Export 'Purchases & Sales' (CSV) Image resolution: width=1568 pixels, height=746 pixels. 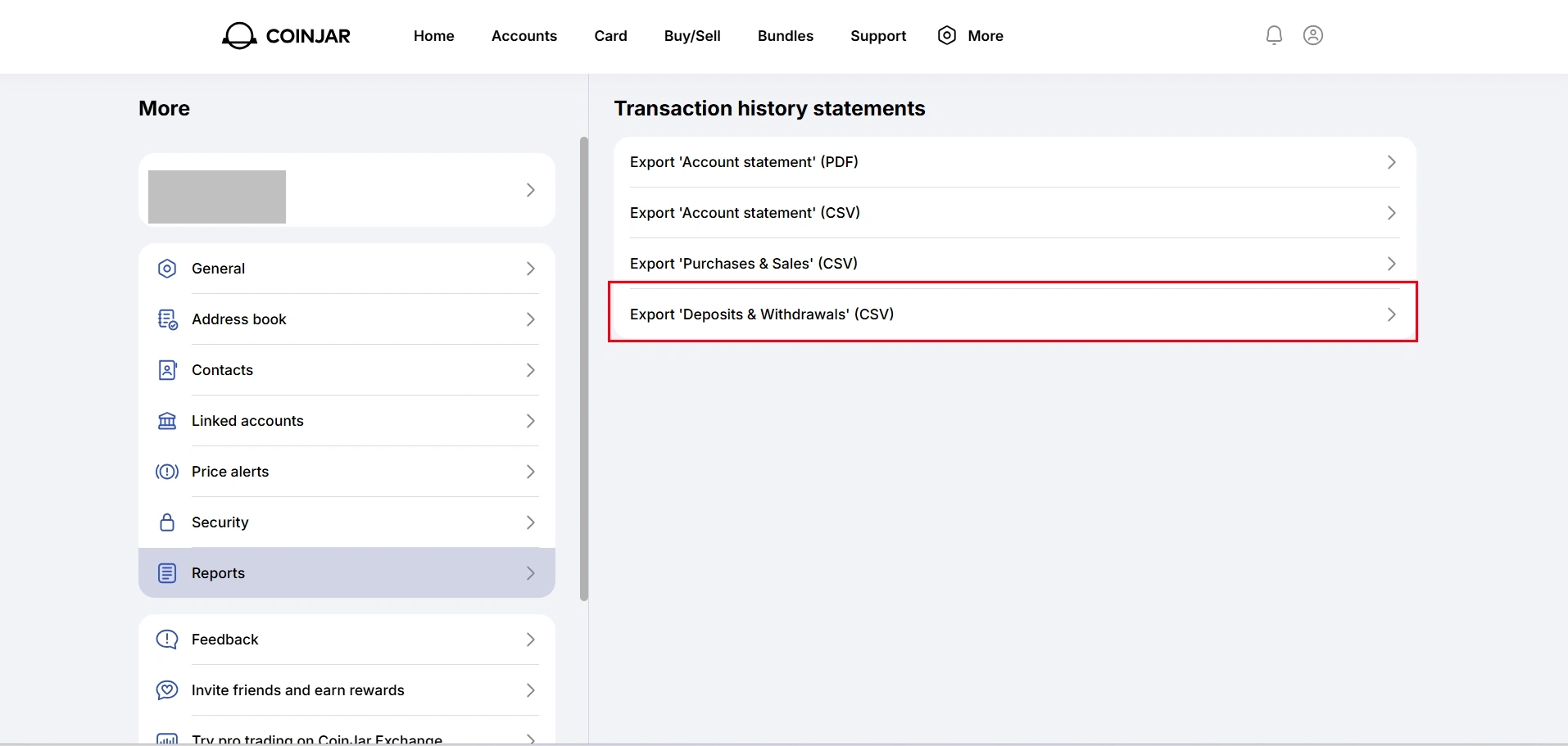(1015, 264)
